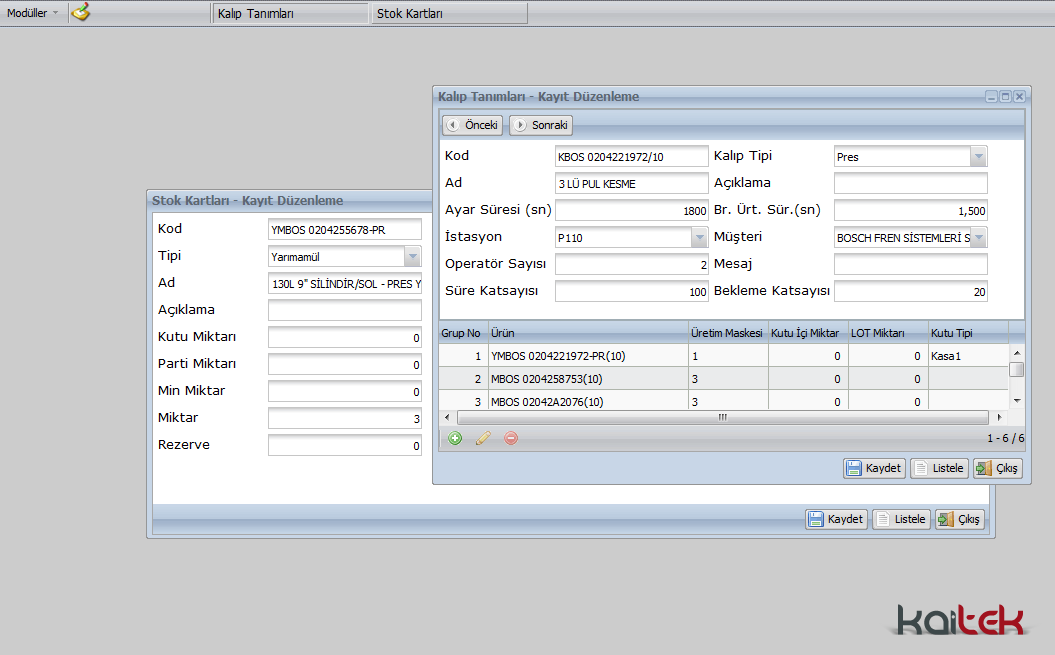Go to next record with Sonraki

(541, 125)
